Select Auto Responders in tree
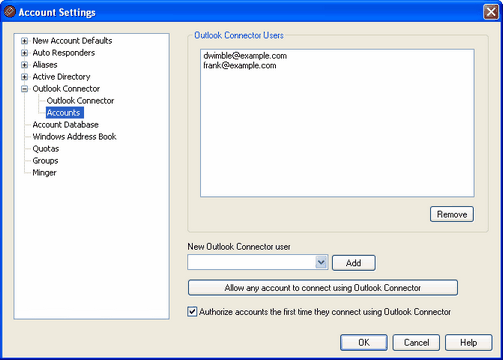503x360 pixels. pyautogui.click(x=63, y=53)
